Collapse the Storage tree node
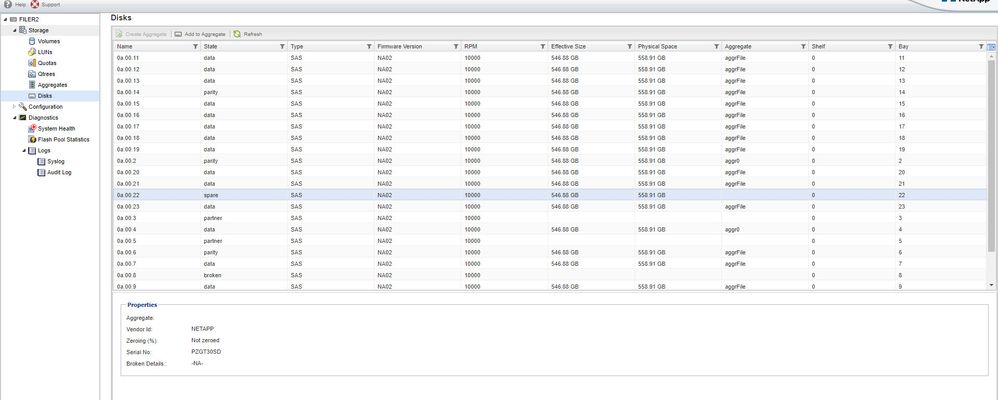This screenshot has width=998, height=400. (x=15, y=30)
